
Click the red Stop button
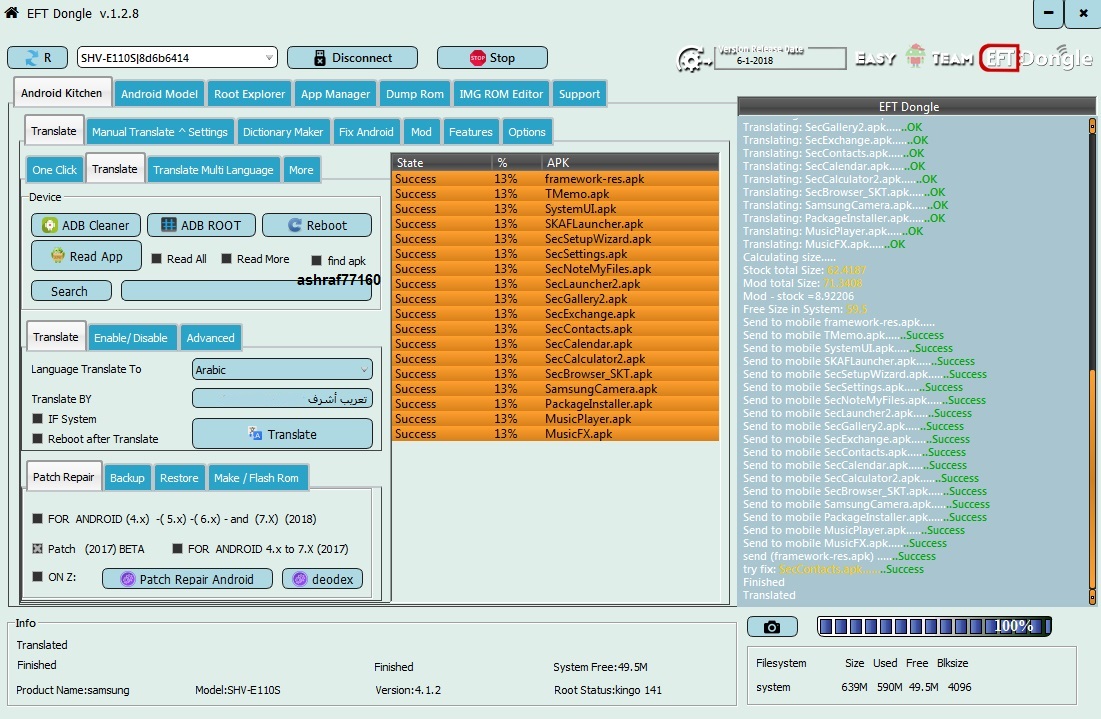click(x=492, y=58)
